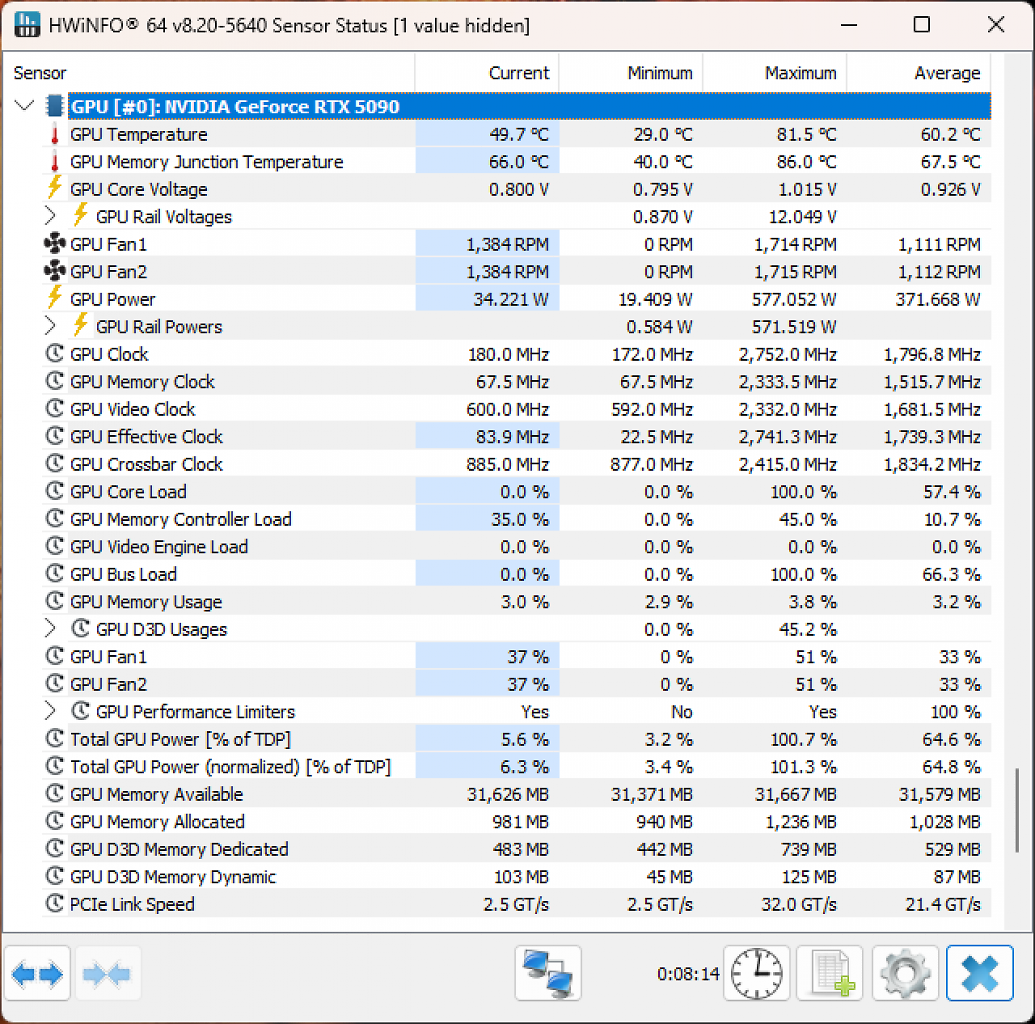Click the clock reset timer icon
This screenshot has height=1024, width=1035.
click(756, 973)
